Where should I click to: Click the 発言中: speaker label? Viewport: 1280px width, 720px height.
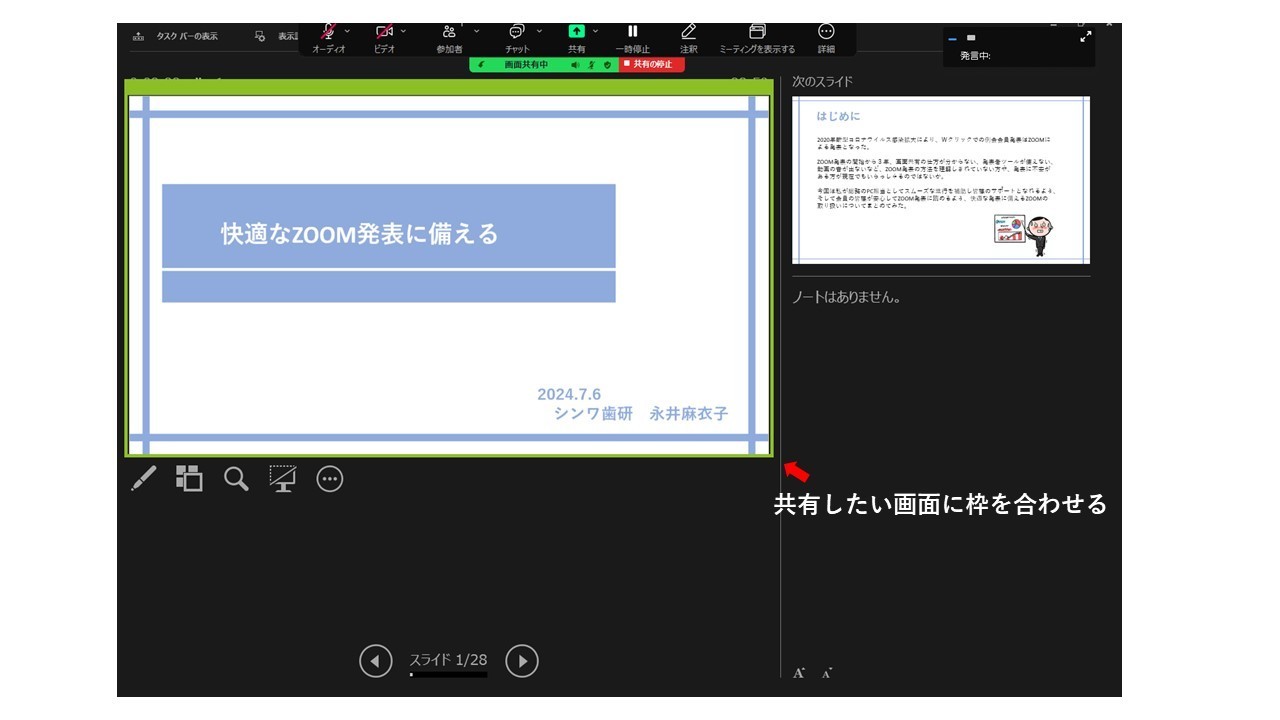coord(975,56)
